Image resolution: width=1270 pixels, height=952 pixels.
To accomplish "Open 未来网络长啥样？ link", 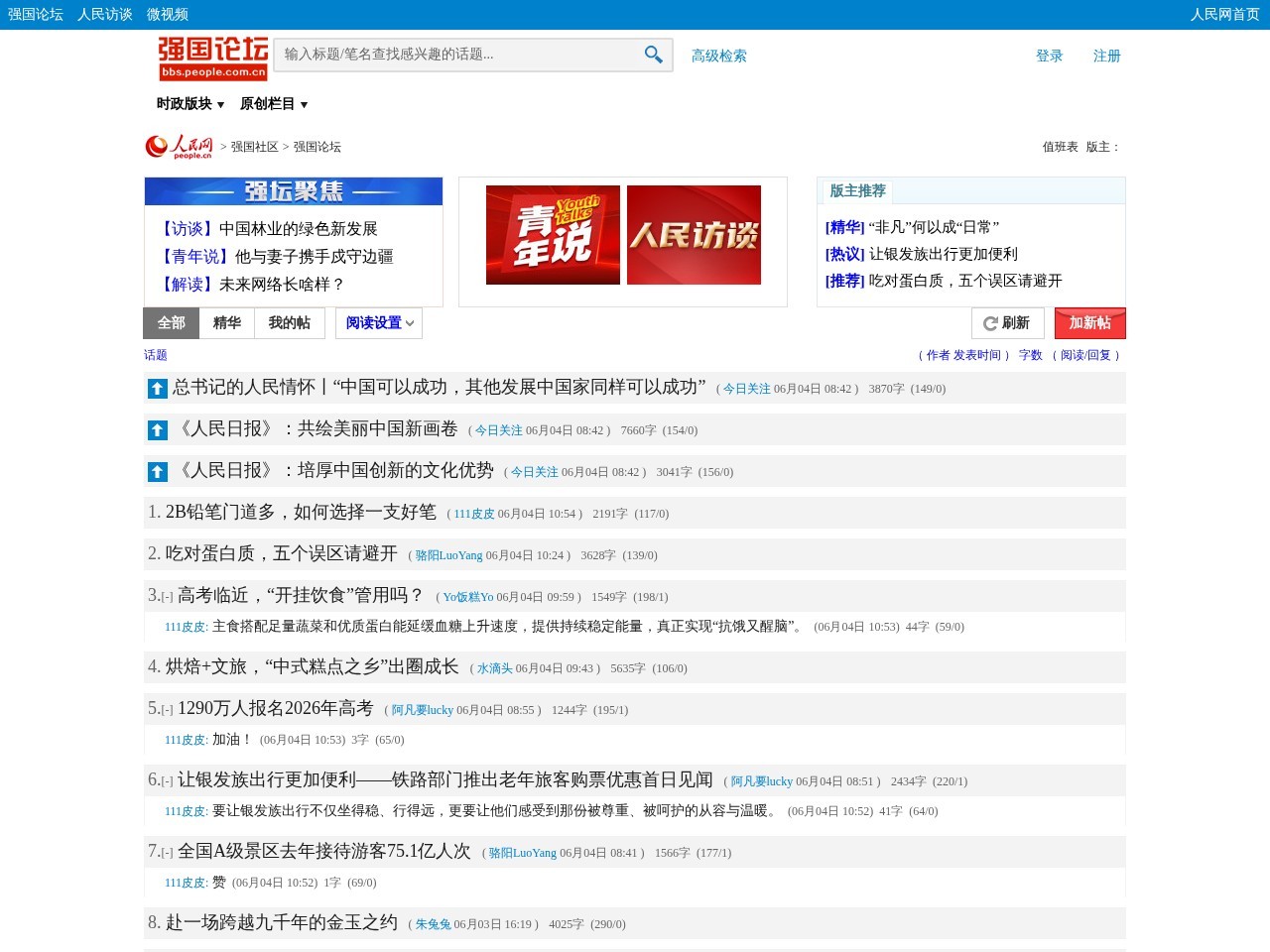I will 282,285.
